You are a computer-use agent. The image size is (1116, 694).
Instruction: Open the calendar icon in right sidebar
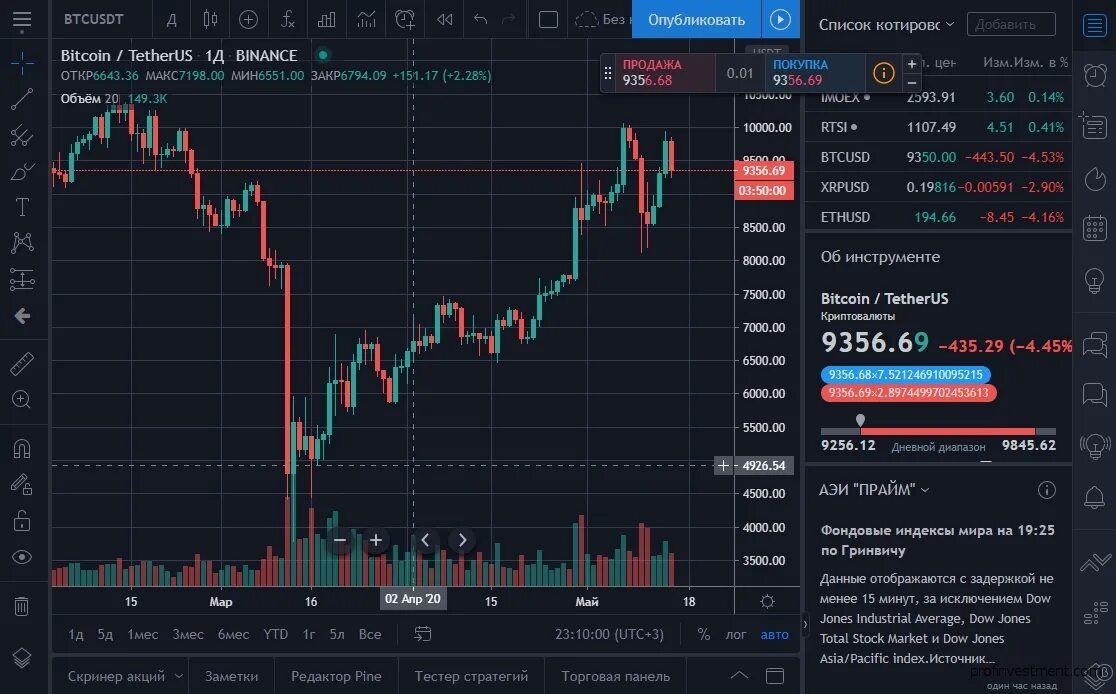click(1095, 228)
